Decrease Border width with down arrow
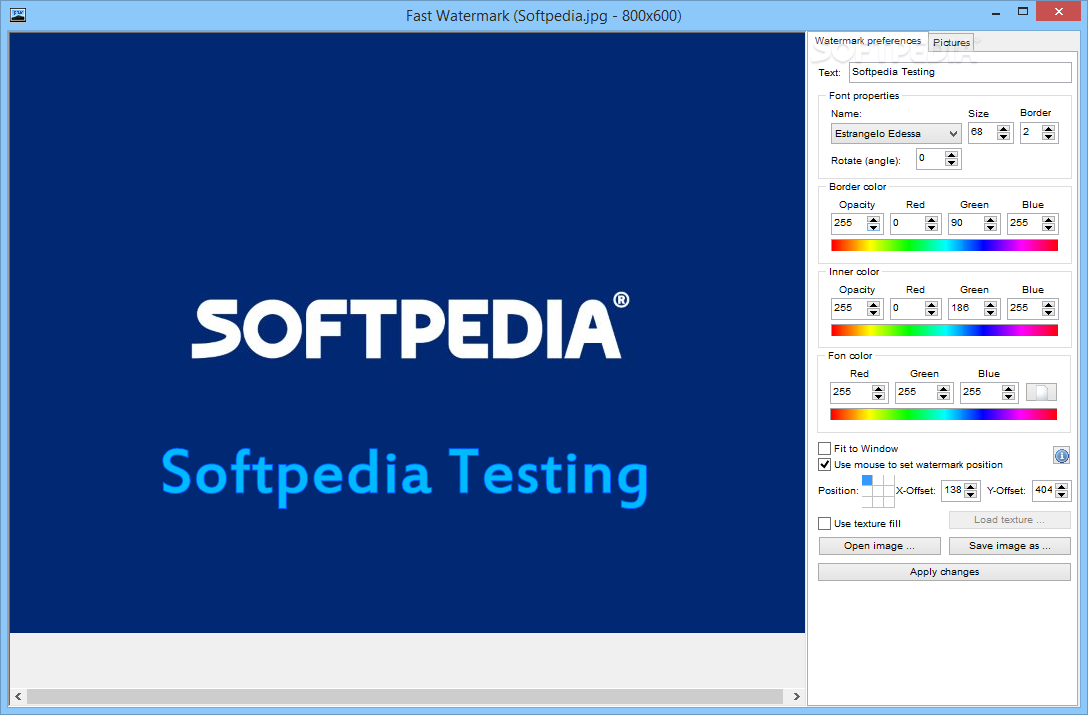 tap(1048, 137)
